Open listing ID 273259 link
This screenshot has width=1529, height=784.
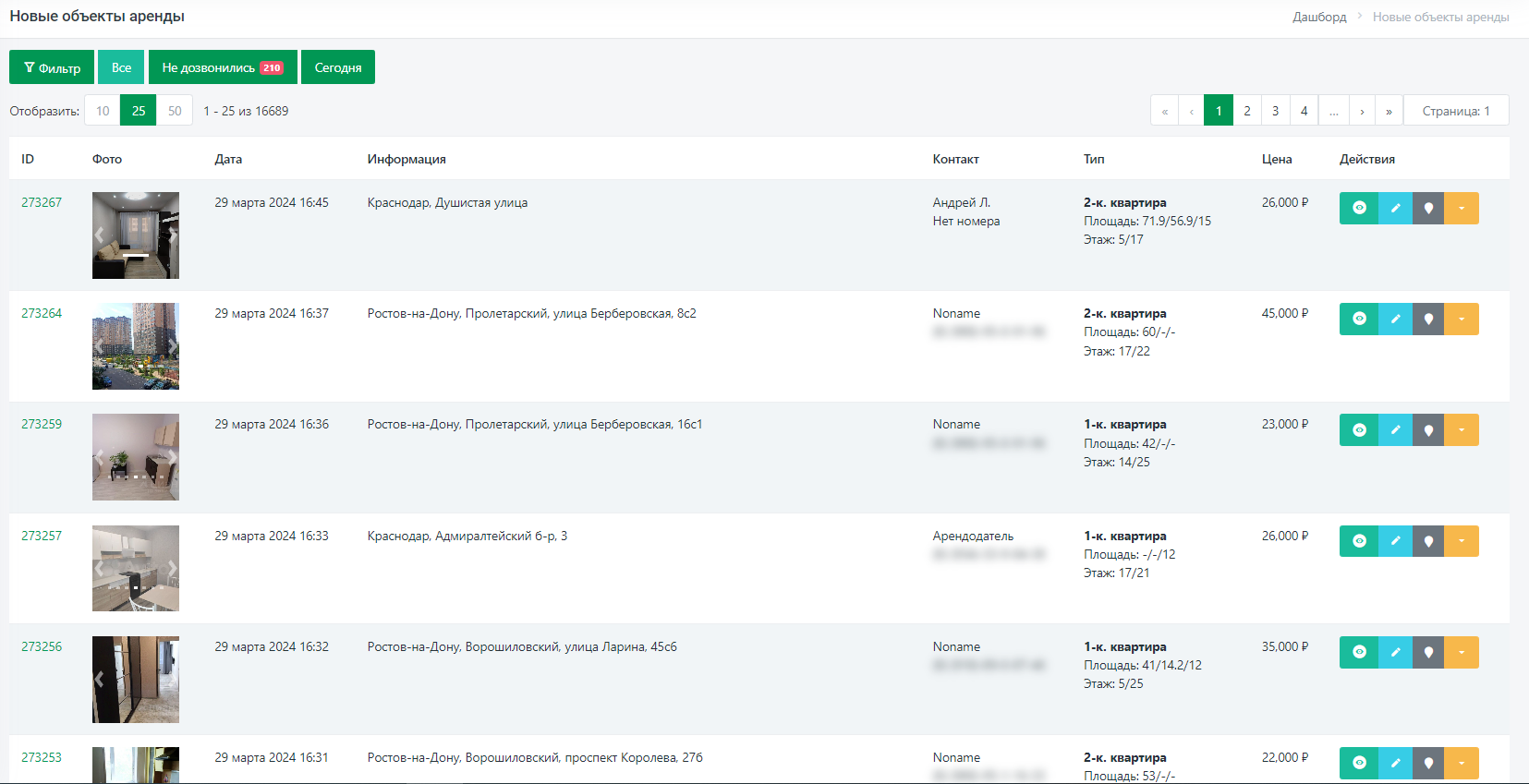click(x=42, y=424)
